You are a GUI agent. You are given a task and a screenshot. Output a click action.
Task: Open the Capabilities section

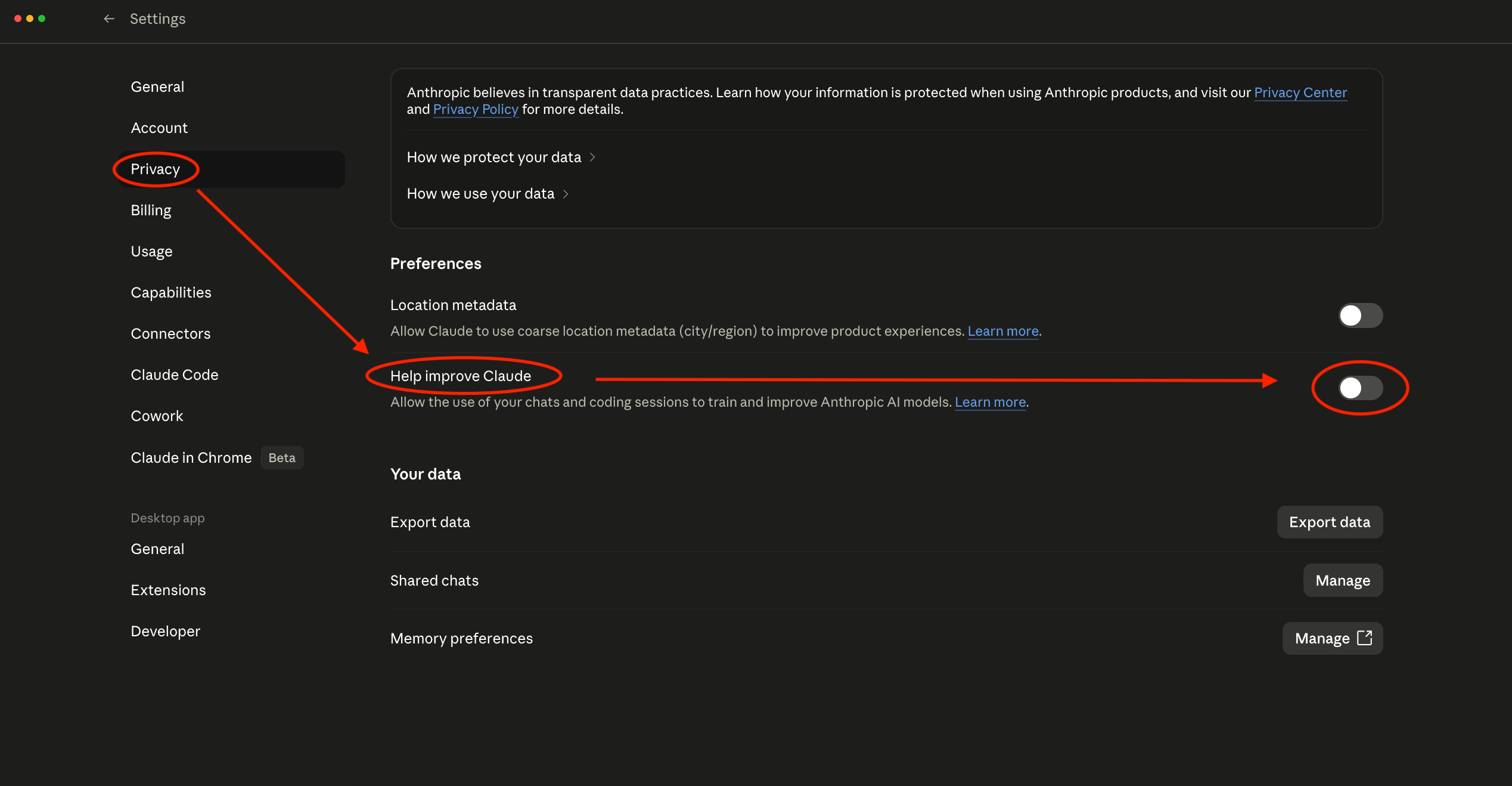click(x=171, y=293)
